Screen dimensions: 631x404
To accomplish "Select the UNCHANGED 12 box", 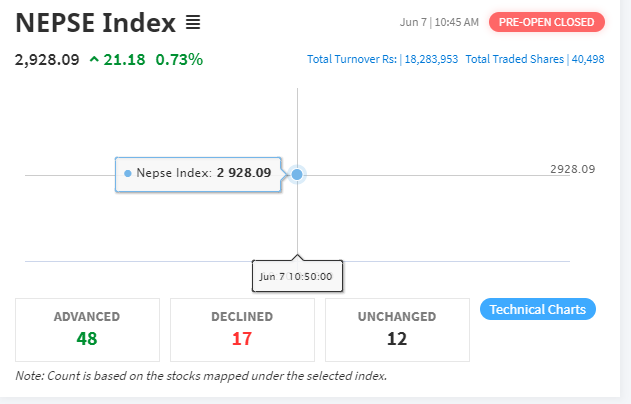I will click(x=397, y=330).
